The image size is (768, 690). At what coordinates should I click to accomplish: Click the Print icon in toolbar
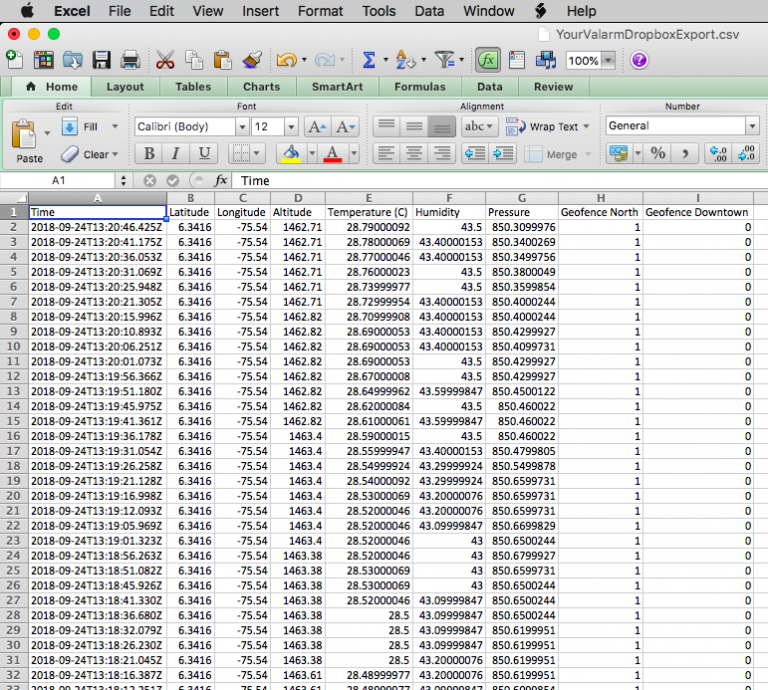(x=130, y=60)
